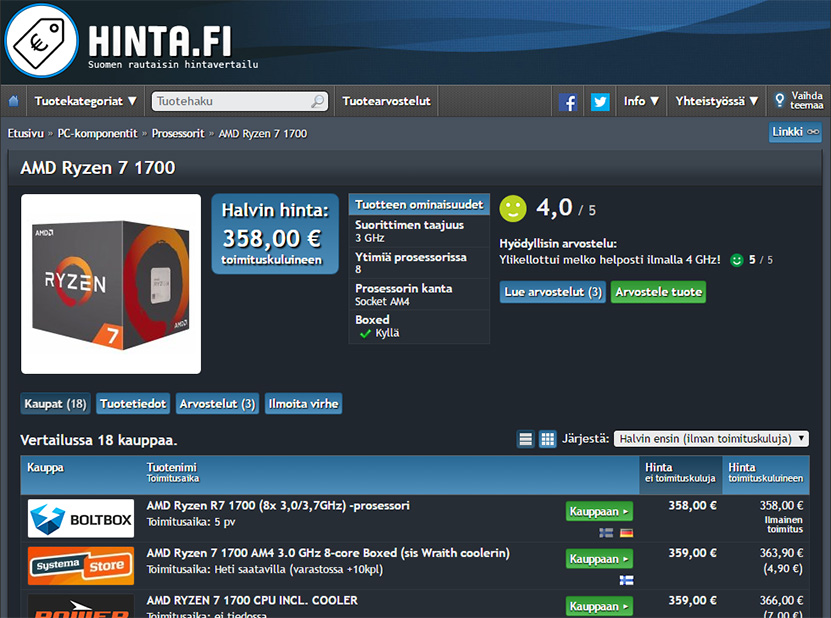Viewport: 831px width, 618px height.
Task: Click the Hinta.fi price tag logo
Action: [x=41, y=41]
